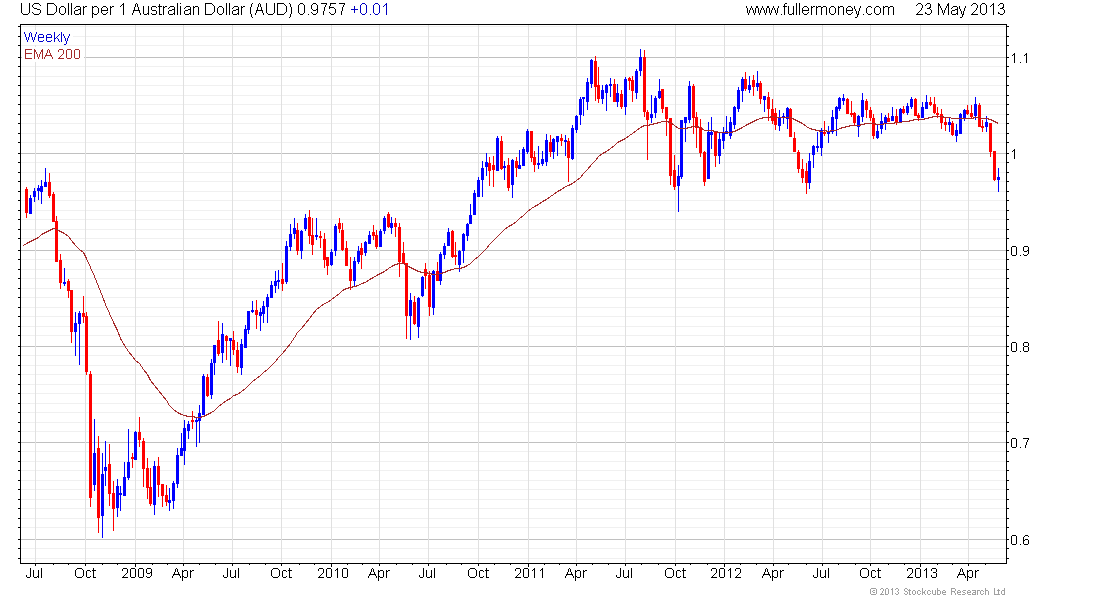Click the red 'EMA 200' legend label

click(53, 54)
